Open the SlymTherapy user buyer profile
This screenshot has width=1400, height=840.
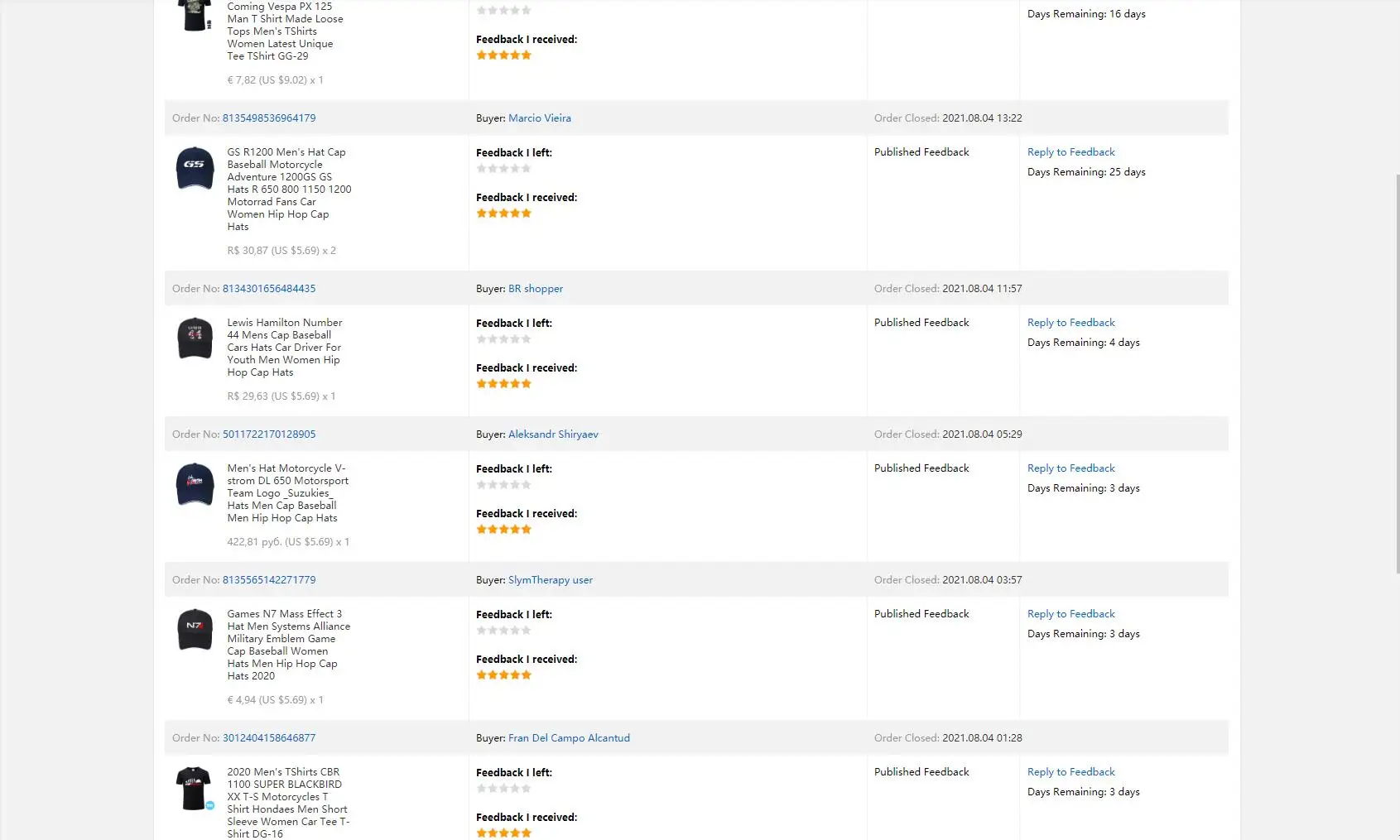(x=551, y=580)
